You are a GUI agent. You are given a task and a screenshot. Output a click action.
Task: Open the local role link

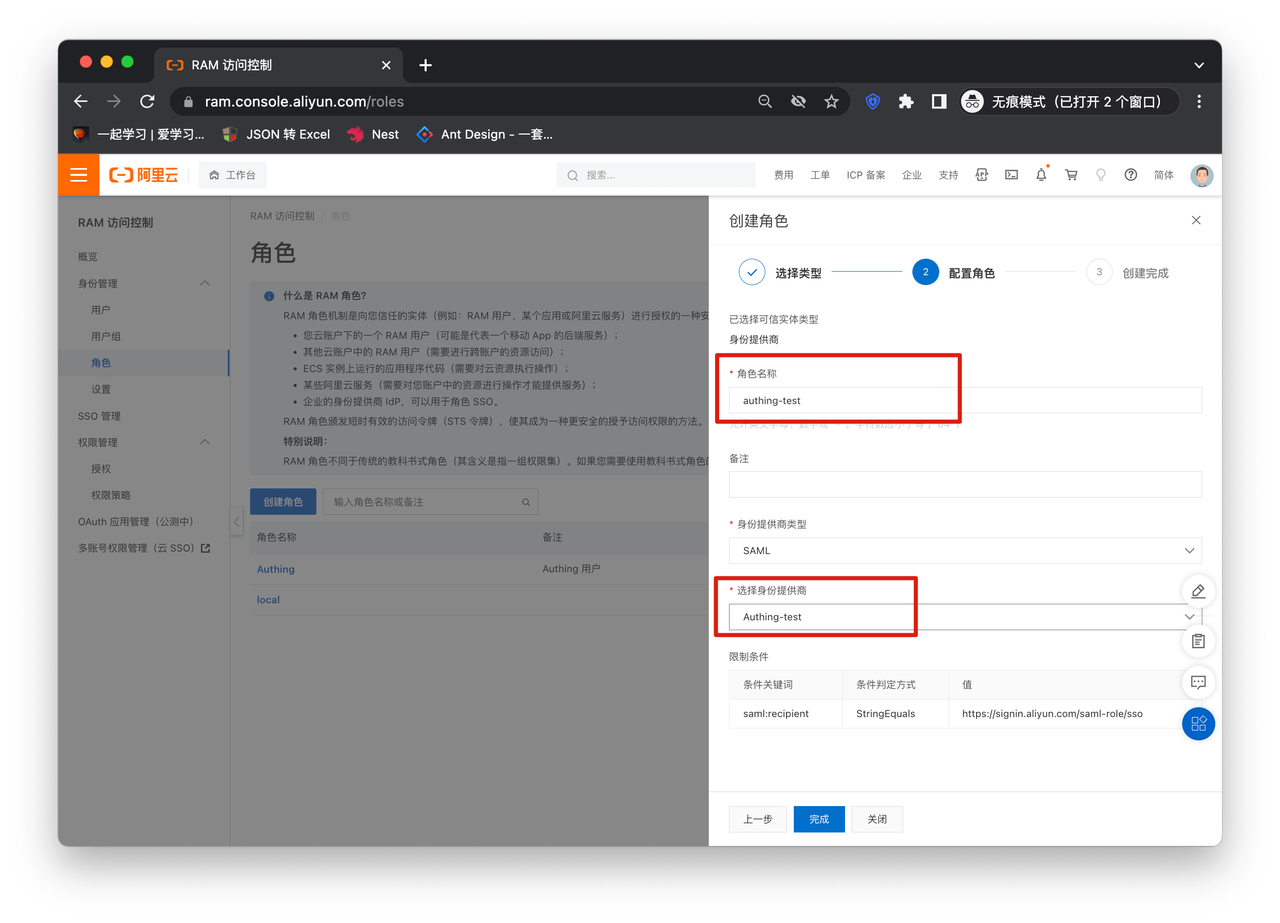(268, 600)
